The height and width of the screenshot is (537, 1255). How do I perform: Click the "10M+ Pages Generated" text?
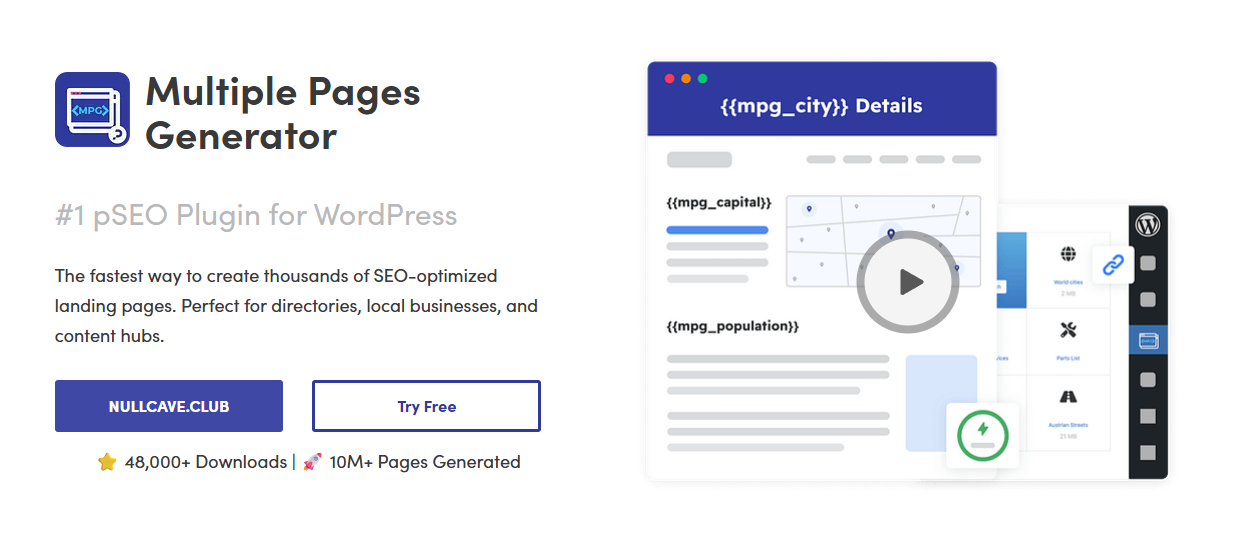pyautogui.click(x=425, y=462)
